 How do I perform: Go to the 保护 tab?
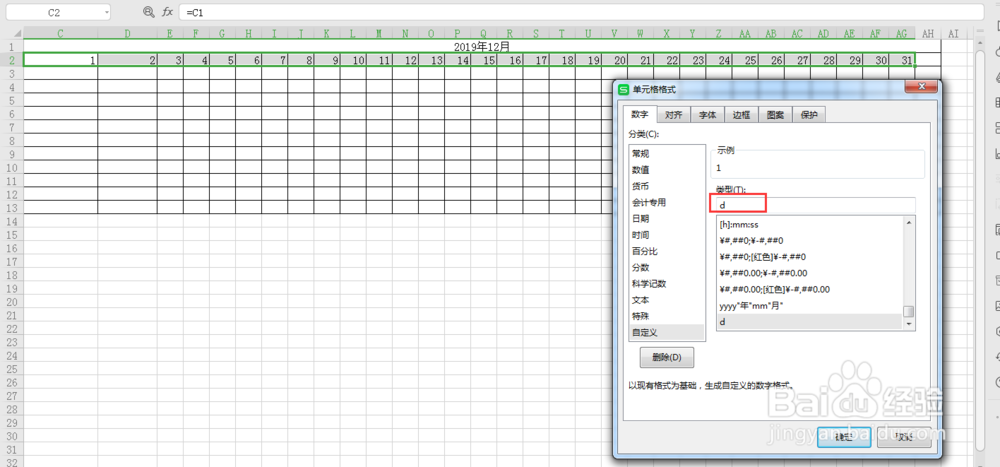pos(809,115)
